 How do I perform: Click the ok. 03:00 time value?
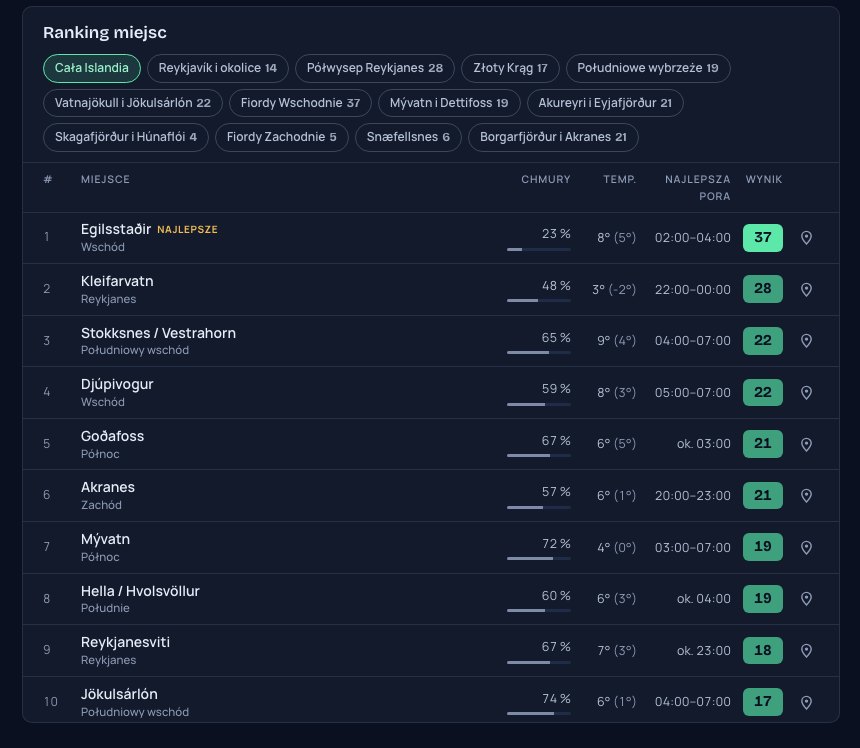(x=704, y=444)
